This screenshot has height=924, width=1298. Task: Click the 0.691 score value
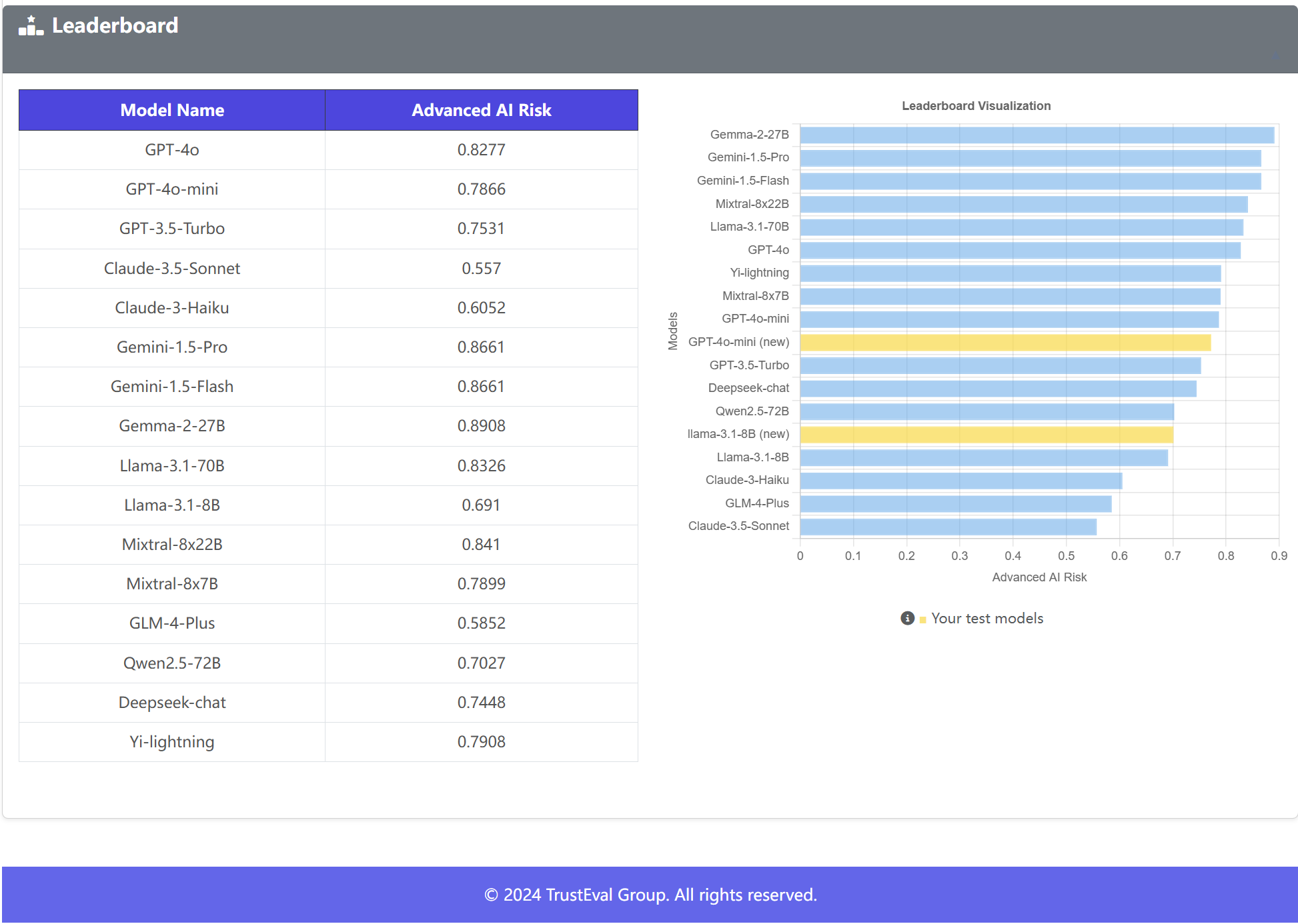coord(482,505)
